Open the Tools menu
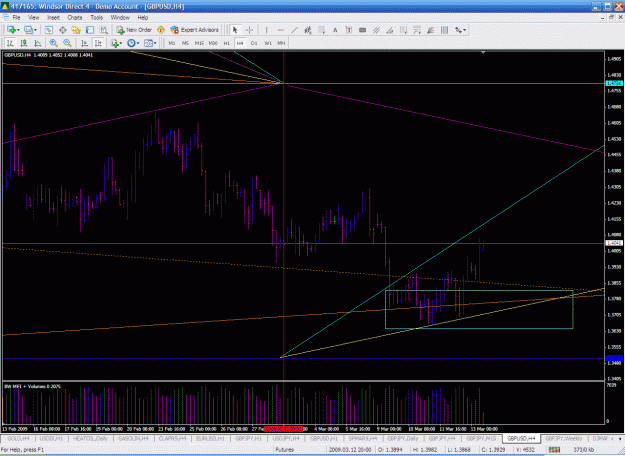The image size is (625, 456). pos(96,18)
